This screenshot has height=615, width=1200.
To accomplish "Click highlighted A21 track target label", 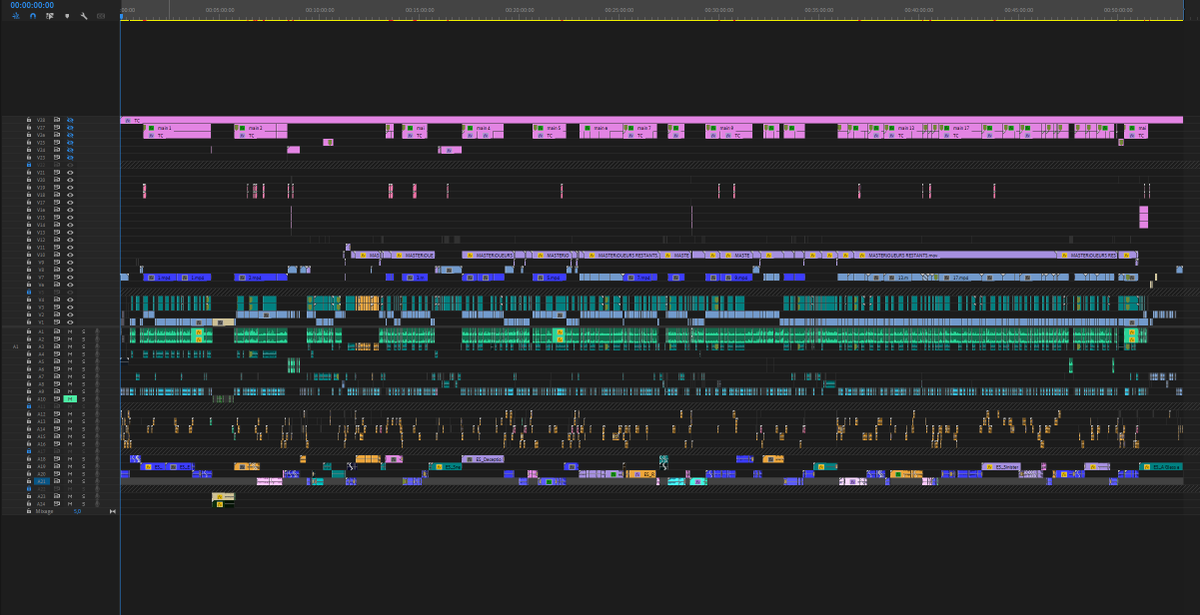I will 41,481.
